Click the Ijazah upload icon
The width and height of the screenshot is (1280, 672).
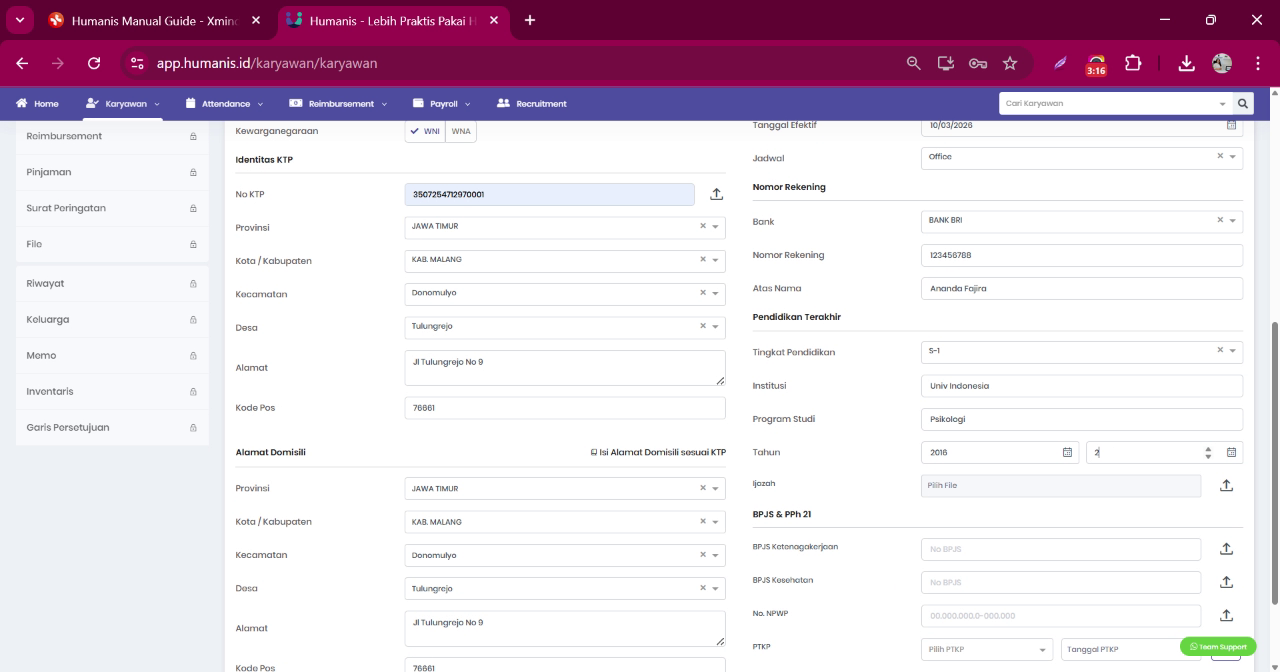[1226, 485]
